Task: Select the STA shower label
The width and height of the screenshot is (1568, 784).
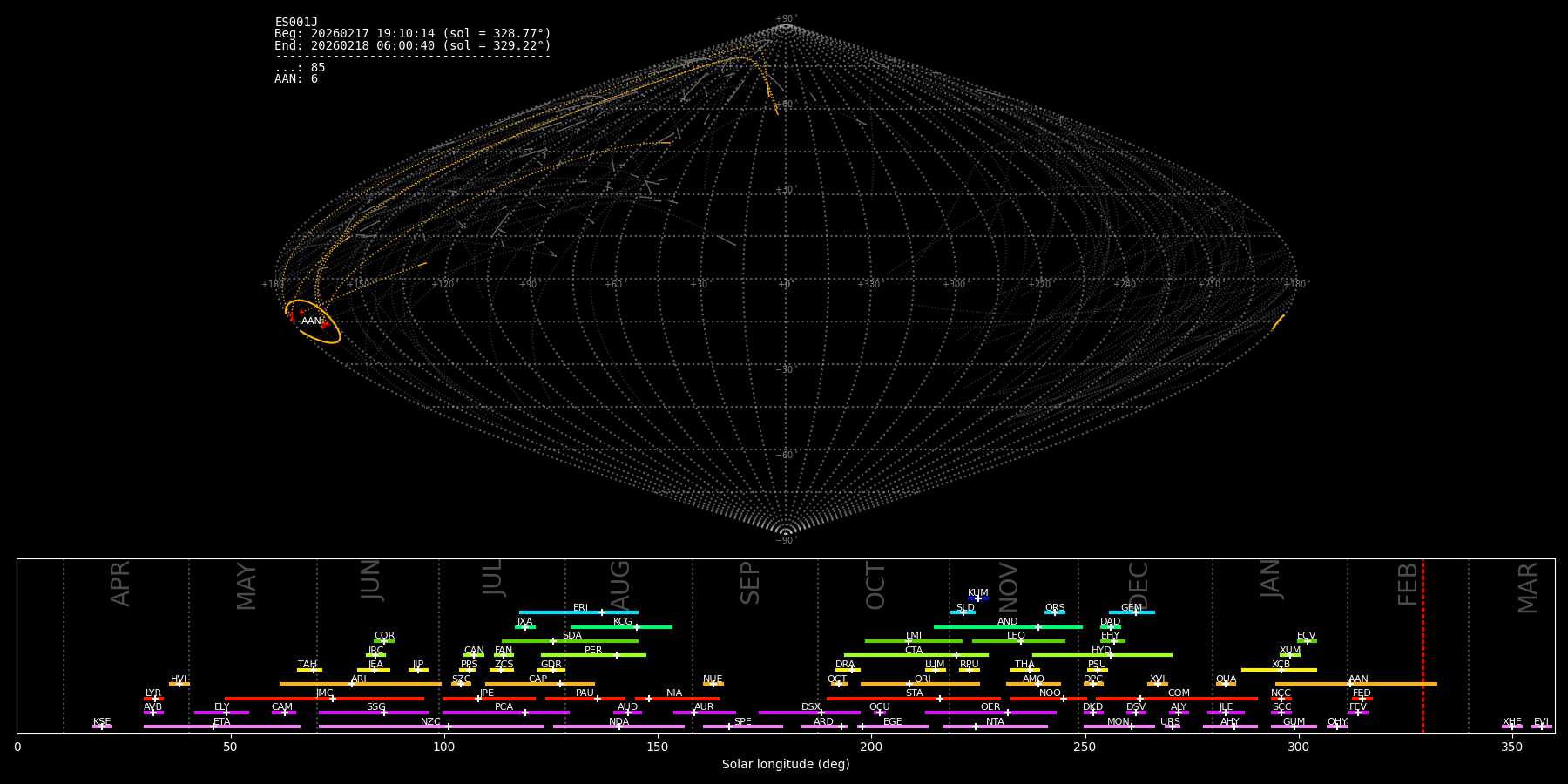Action: click(914, 693)
